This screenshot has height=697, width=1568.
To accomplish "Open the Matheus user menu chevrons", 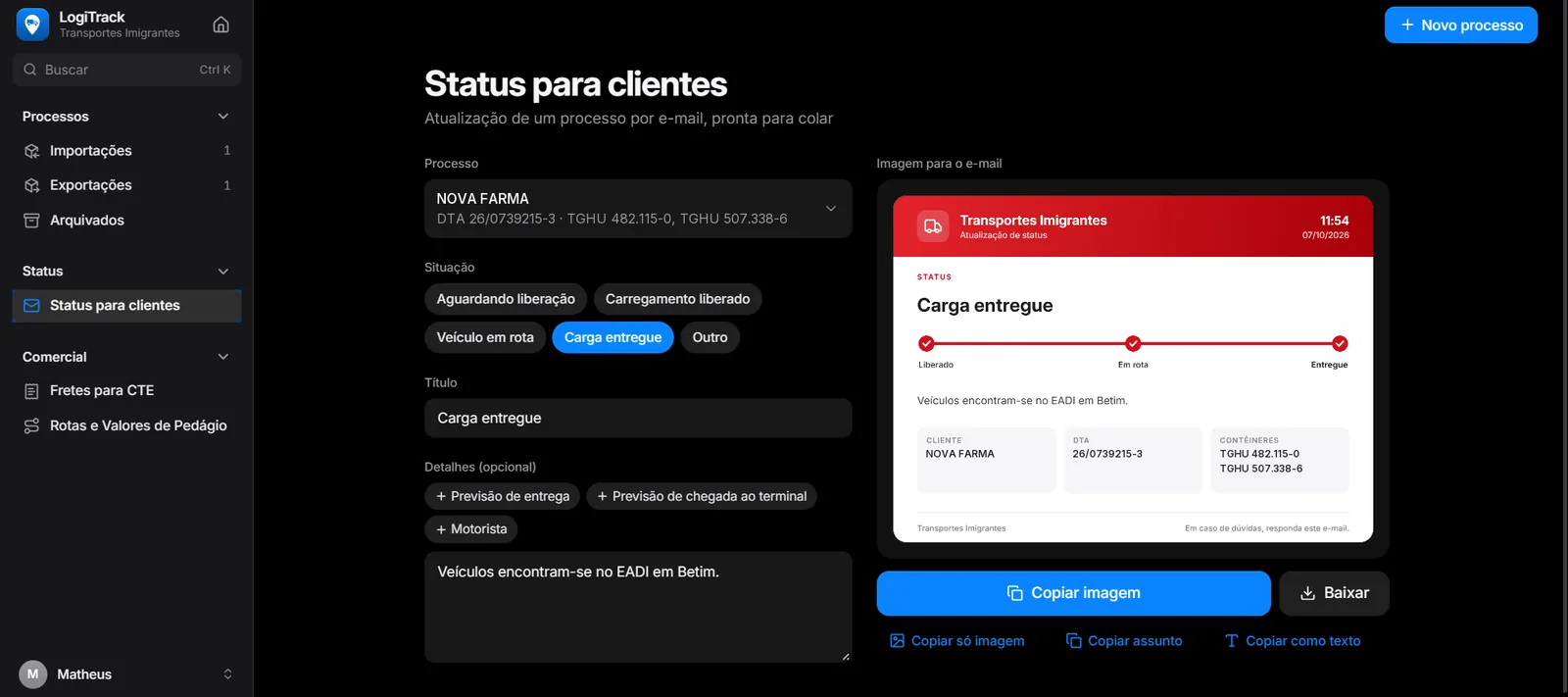I will coord(227,674).
